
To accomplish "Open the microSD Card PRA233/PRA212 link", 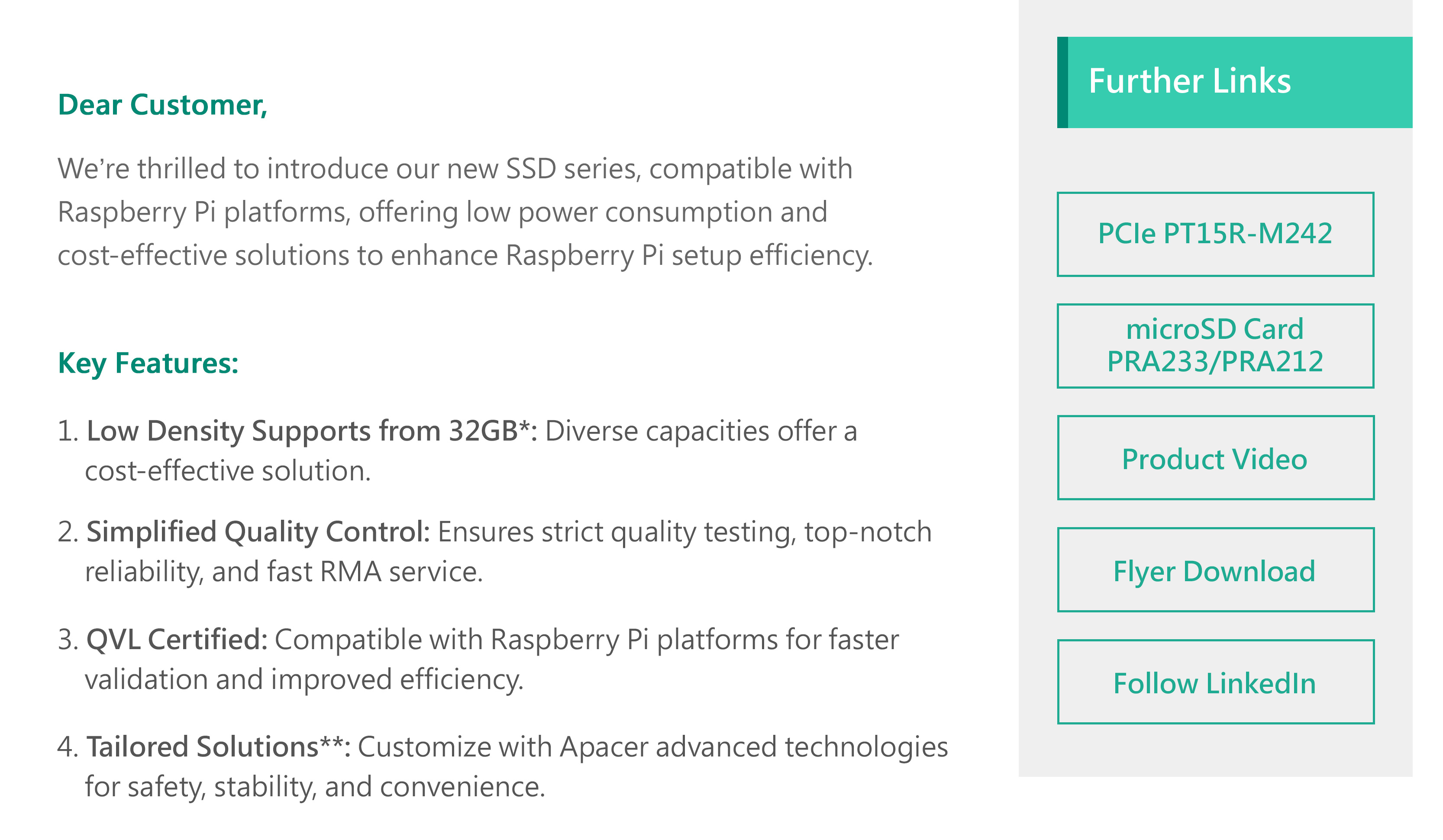I will point(1214,346).
